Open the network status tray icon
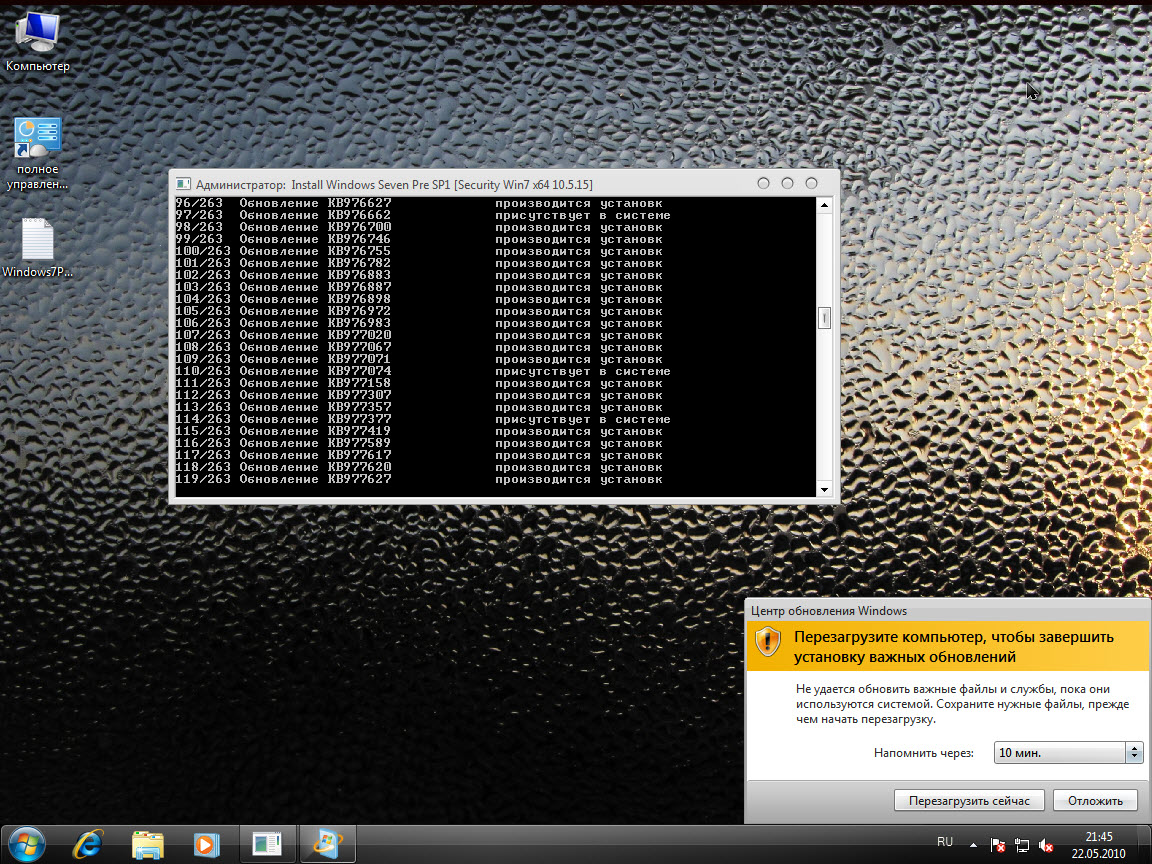 [1022, 845]
